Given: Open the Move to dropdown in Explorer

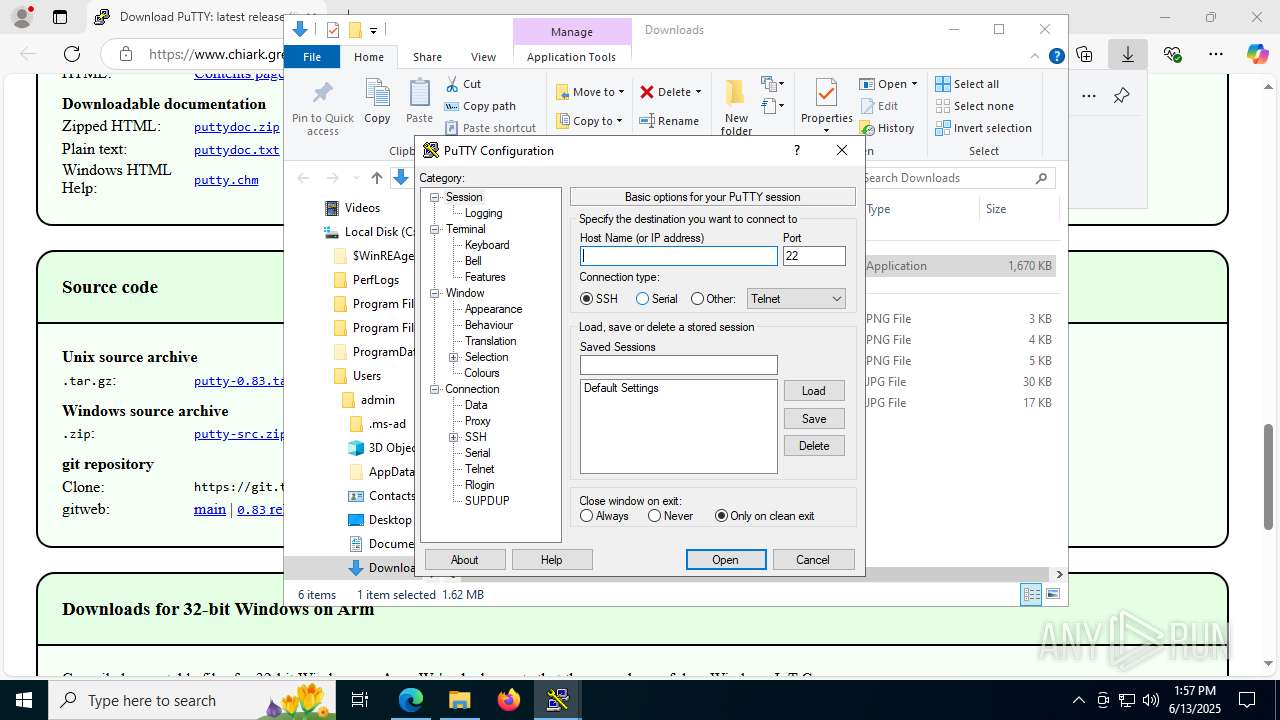Looking at the screenshot, I should 590,92.
